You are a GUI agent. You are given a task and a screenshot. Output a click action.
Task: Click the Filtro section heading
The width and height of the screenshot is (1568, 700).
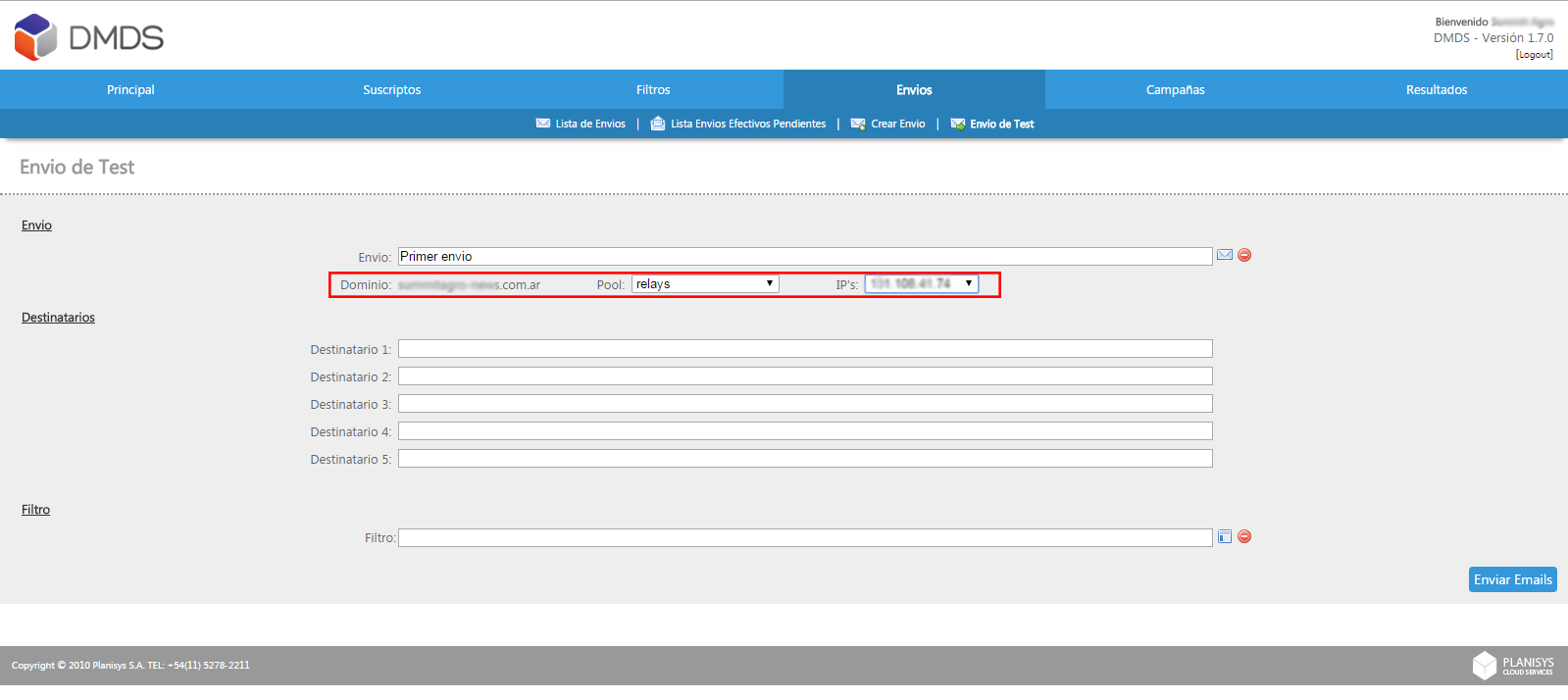(35, 510)
